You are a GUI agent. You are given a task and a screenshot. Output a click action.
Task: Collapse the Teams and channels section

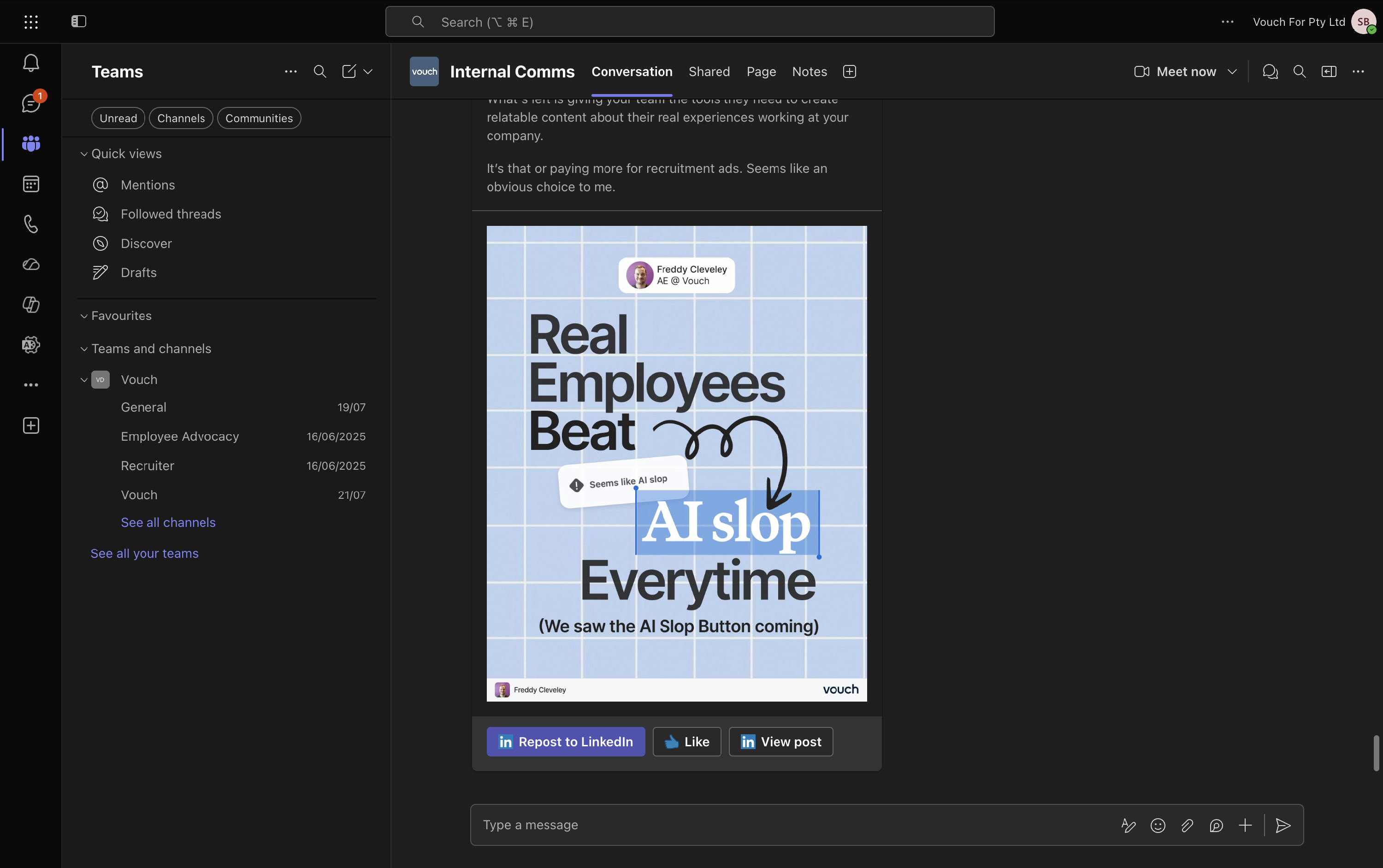[84, 349]
